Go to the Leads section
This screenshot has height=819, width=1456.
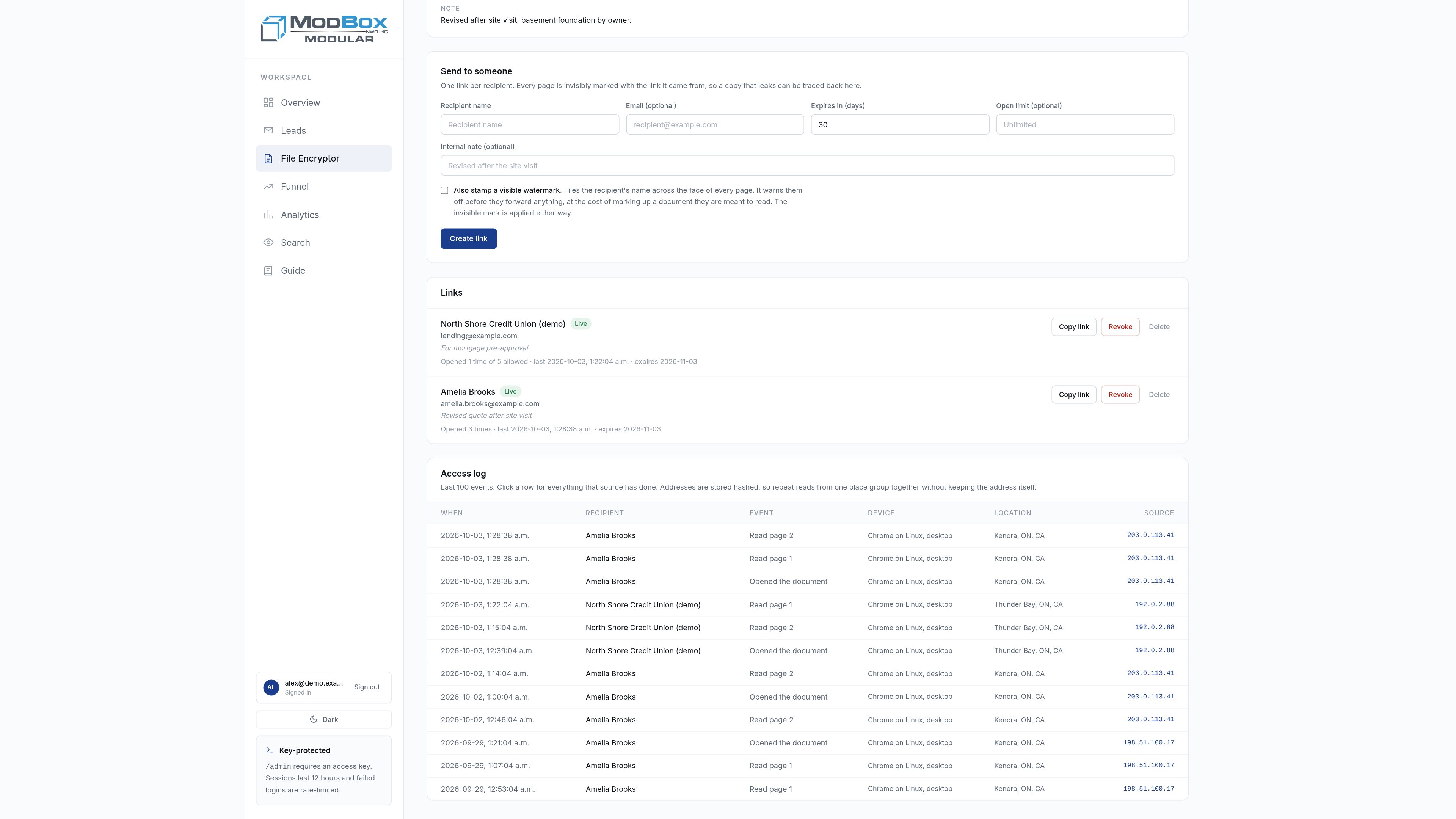(324, 130)
